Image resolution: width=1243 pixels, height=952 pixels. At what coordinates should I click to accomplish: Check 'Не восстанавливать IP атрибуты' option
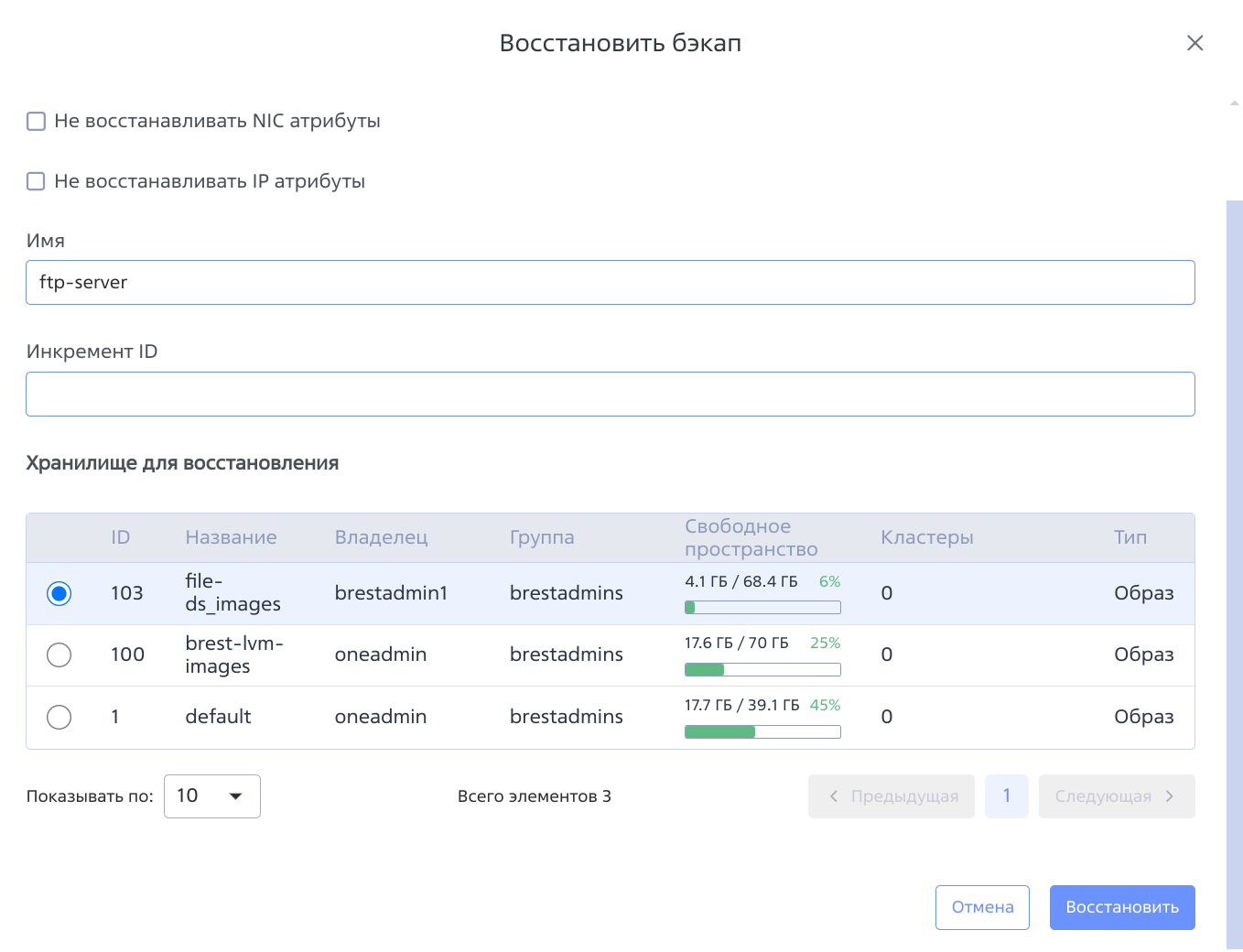click(37, 181)
